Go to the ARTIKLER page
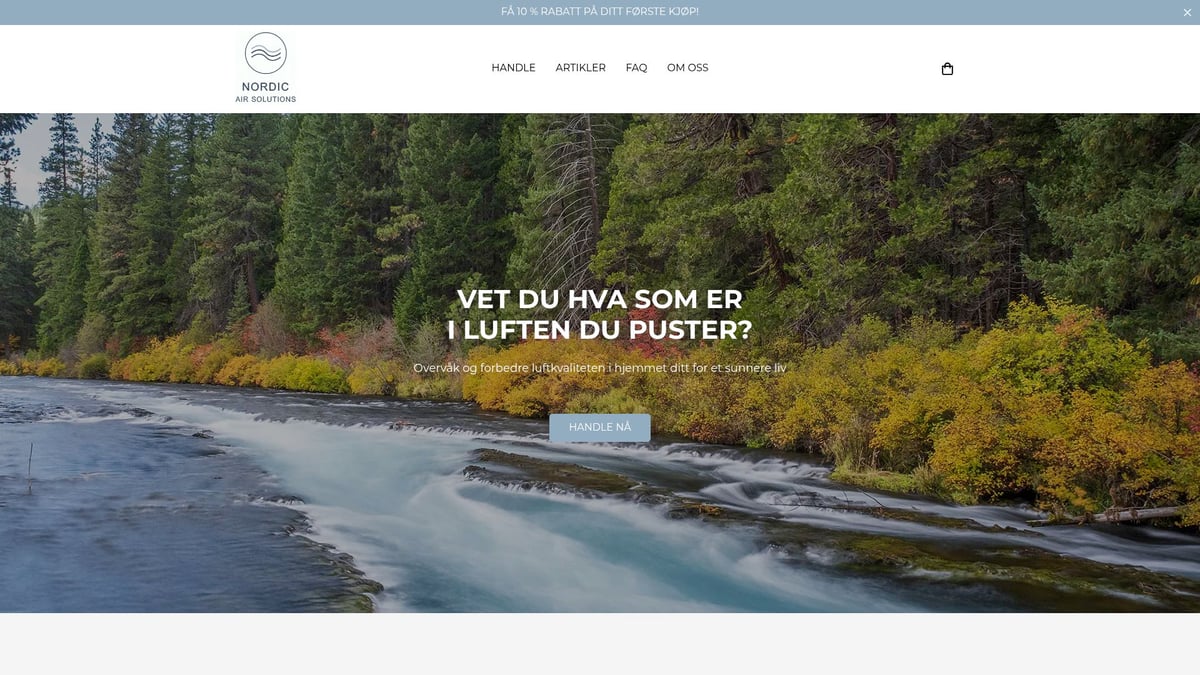Viewport: 1200px width, 675px height. [x=580, y=68]
